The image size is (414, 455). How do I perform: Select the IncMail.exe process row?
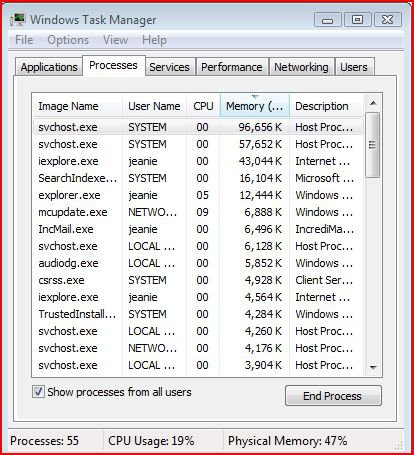198,229
